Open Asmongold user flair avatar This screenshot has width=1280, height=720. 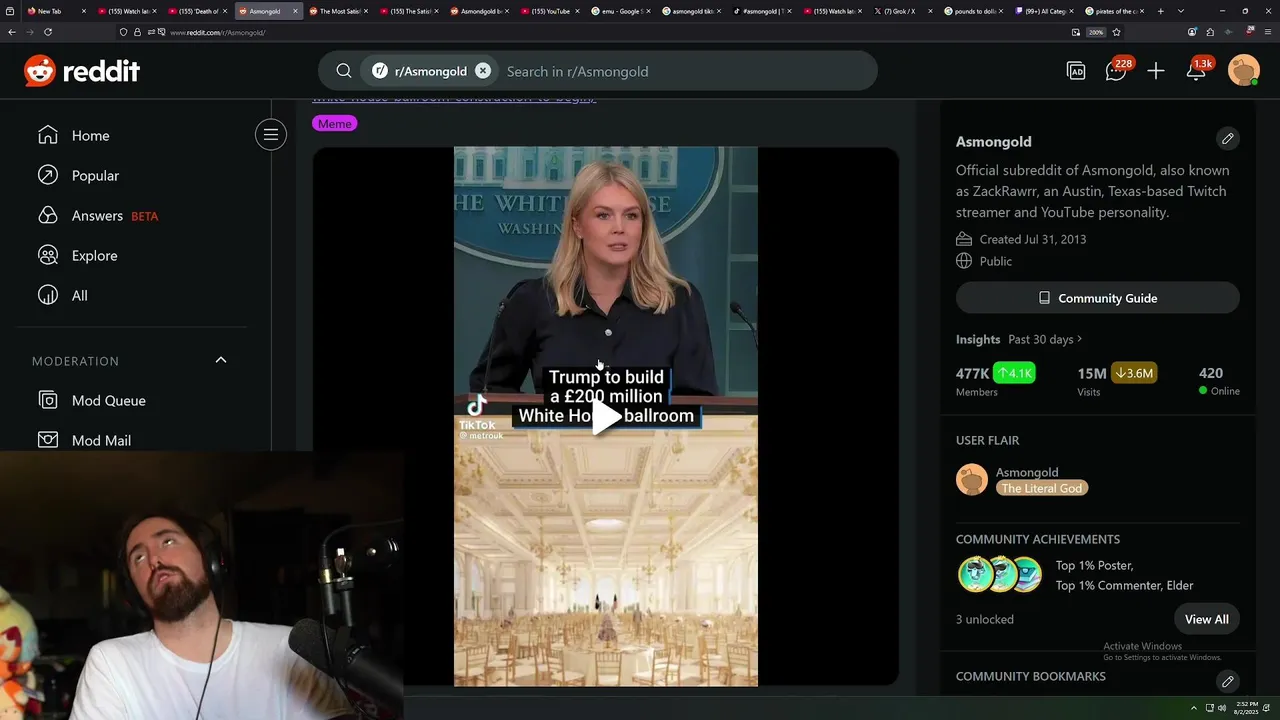(972, 480)
